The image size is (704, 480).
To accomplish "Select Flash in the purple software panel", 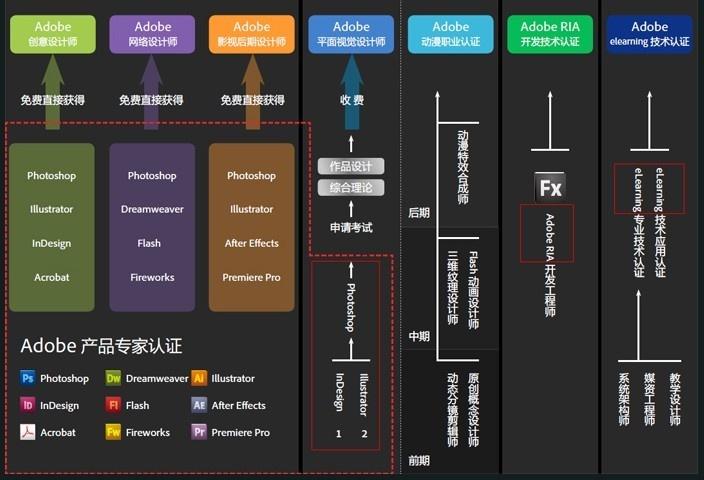I will coord(149,243).
